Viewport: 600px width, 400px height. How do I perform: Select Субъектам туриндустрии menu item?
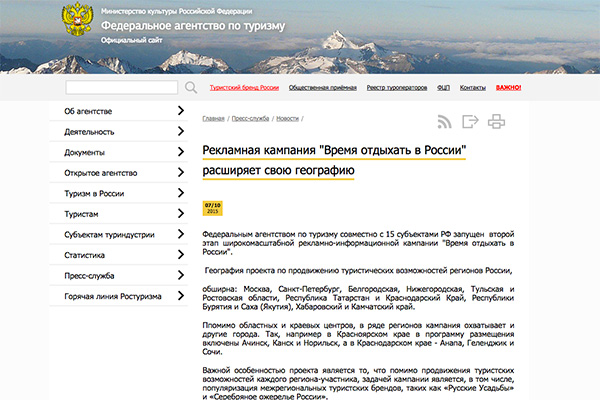pyautogui.click(x=119, y=235)
